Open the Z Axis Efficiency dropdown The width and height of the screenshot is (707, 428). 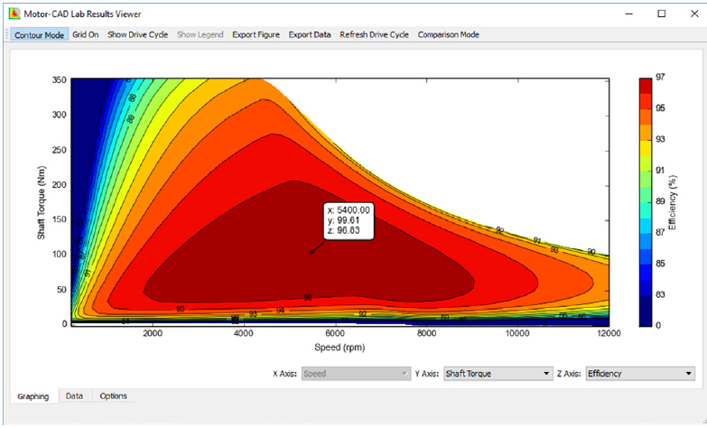point(640,373)
